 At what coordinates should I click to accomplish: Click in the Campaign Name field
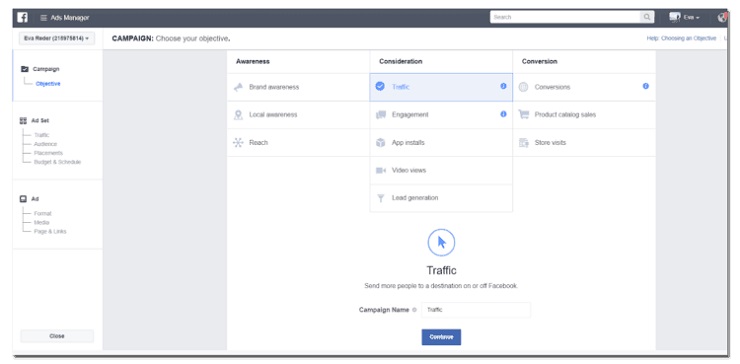pyautogui.click(x=476, y=310)
